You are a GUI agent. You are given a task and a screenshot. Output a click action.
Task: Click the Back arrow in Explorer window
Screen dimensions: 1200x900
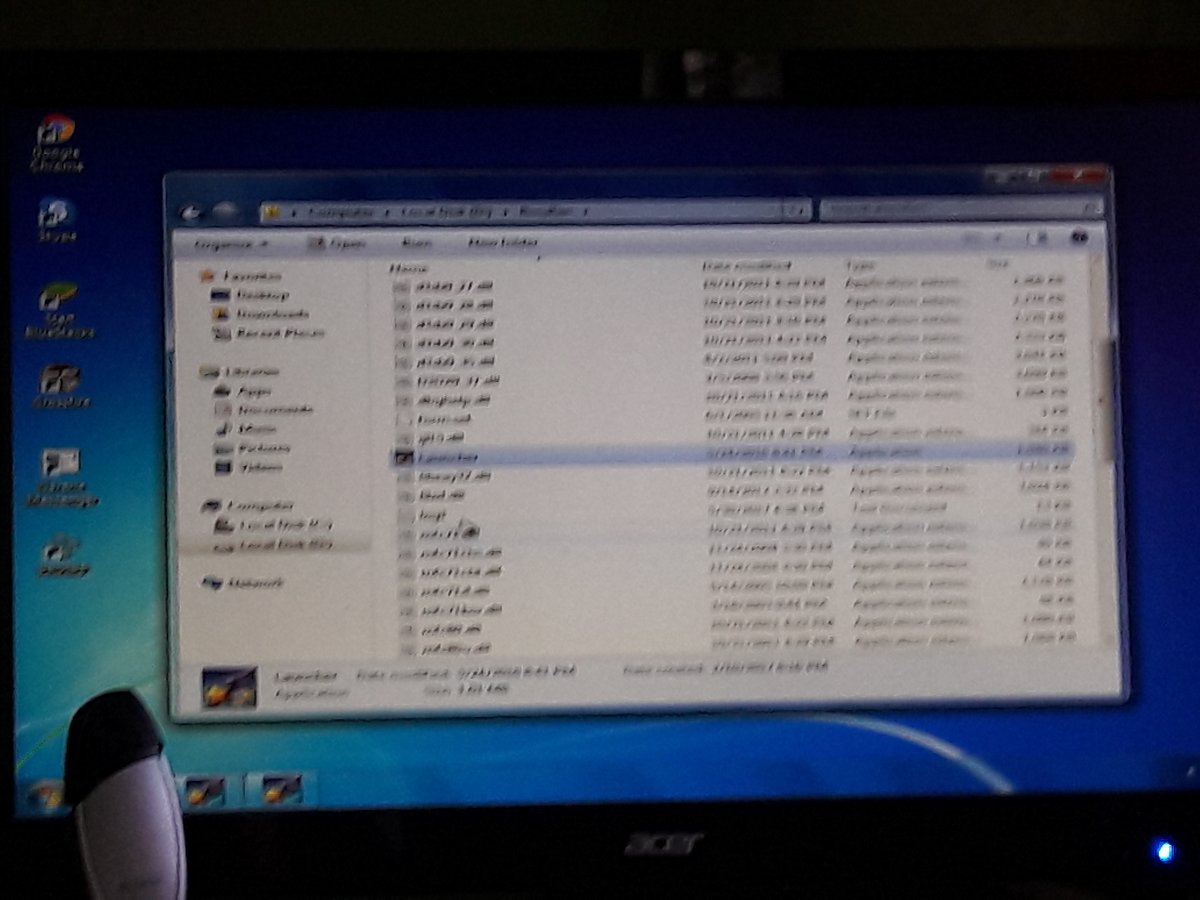(x=192, y=212)
